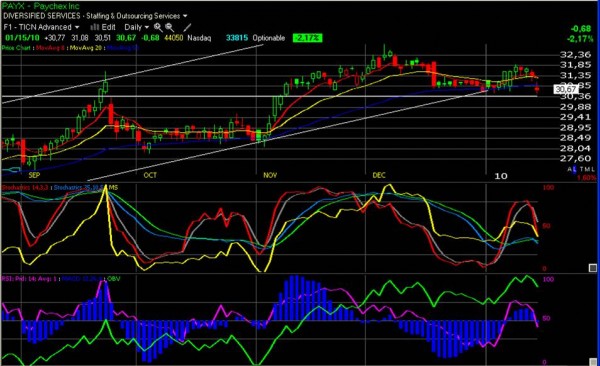Screen dimensions: 600x366
Task: Click the 28,49 price scale label
Action: pyautogui.click(x=575, y=138)
